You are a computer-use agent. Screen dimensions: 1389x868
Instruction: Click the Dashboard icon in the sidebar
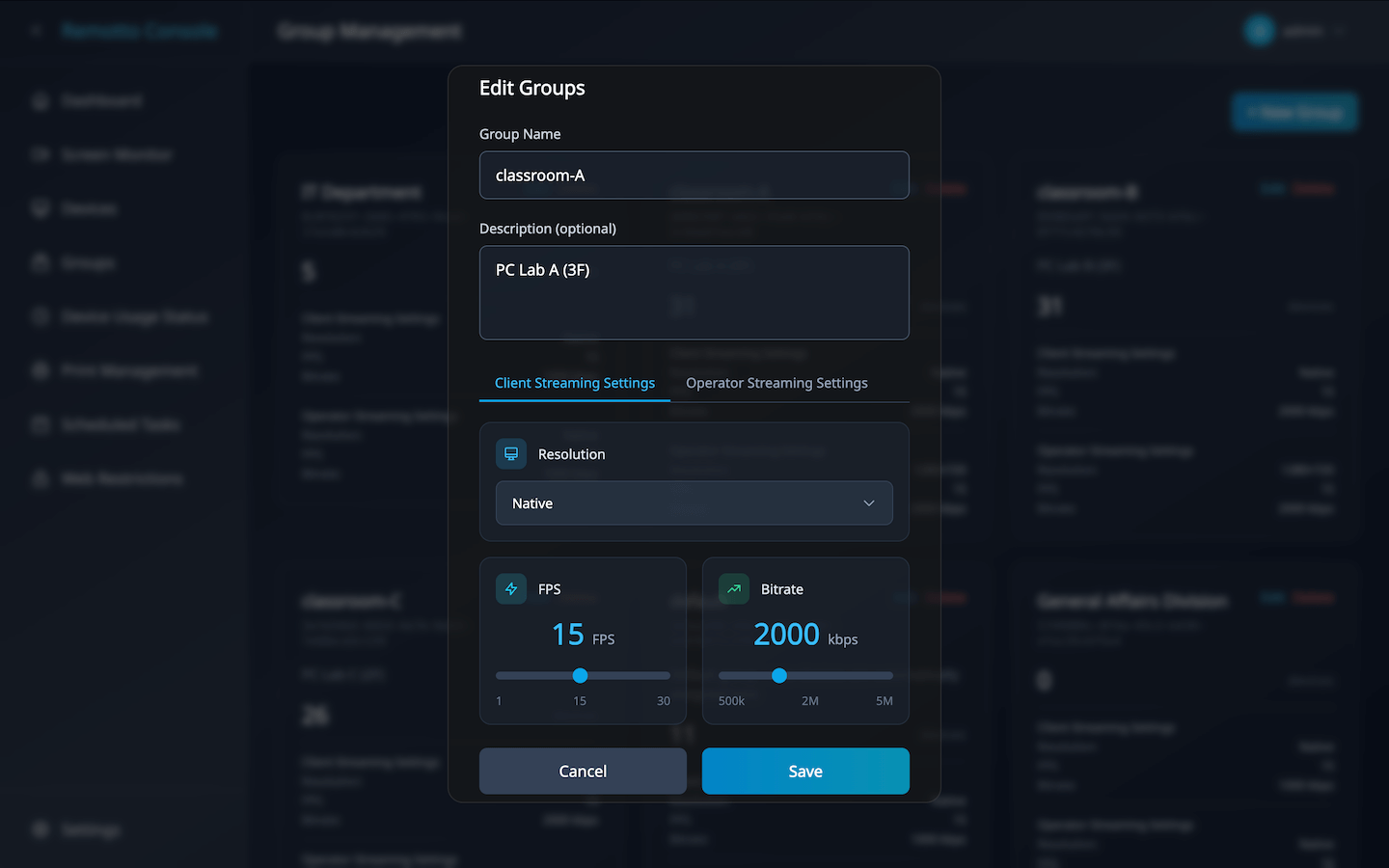41,101
